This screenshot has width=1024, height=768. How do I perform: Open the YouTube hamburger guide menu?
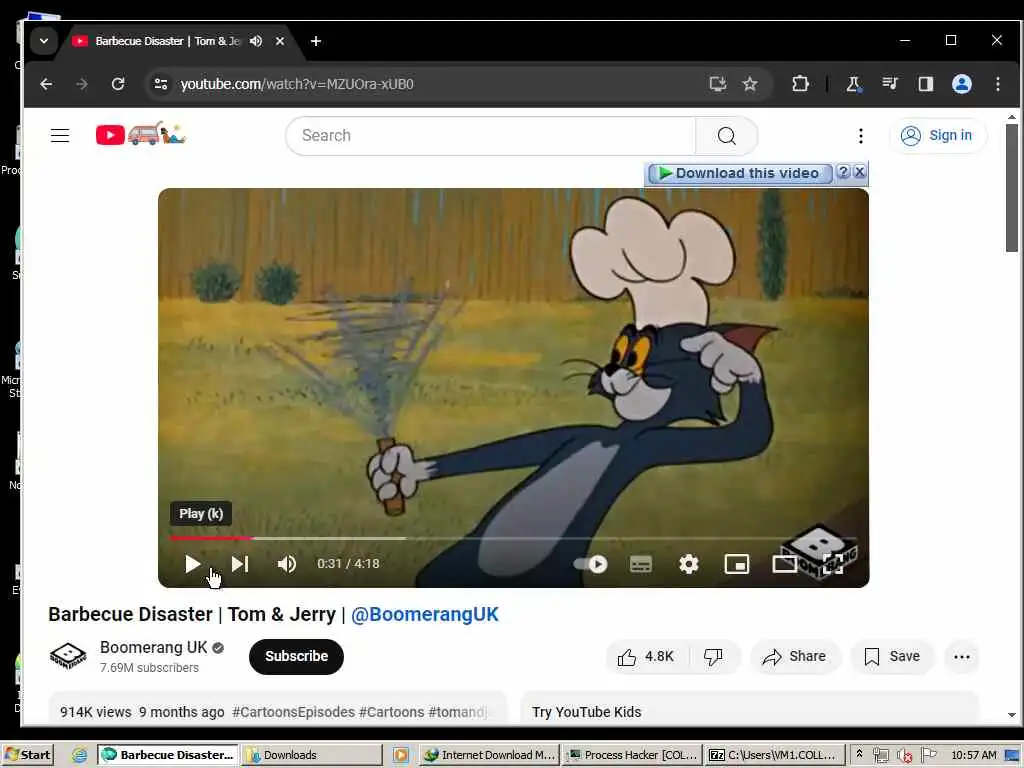coord(60,135)
